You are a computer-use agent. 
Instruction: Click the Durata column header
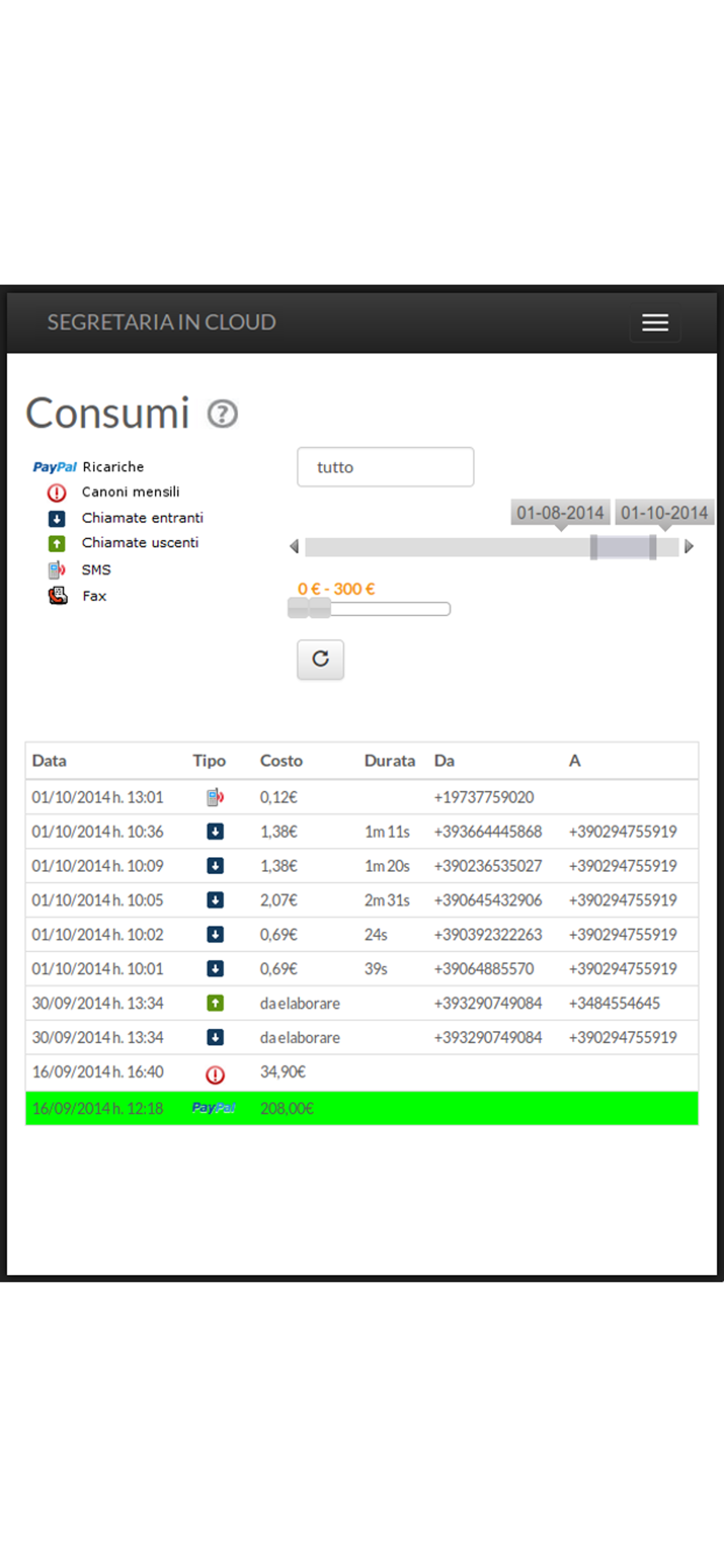pos(389,761)
